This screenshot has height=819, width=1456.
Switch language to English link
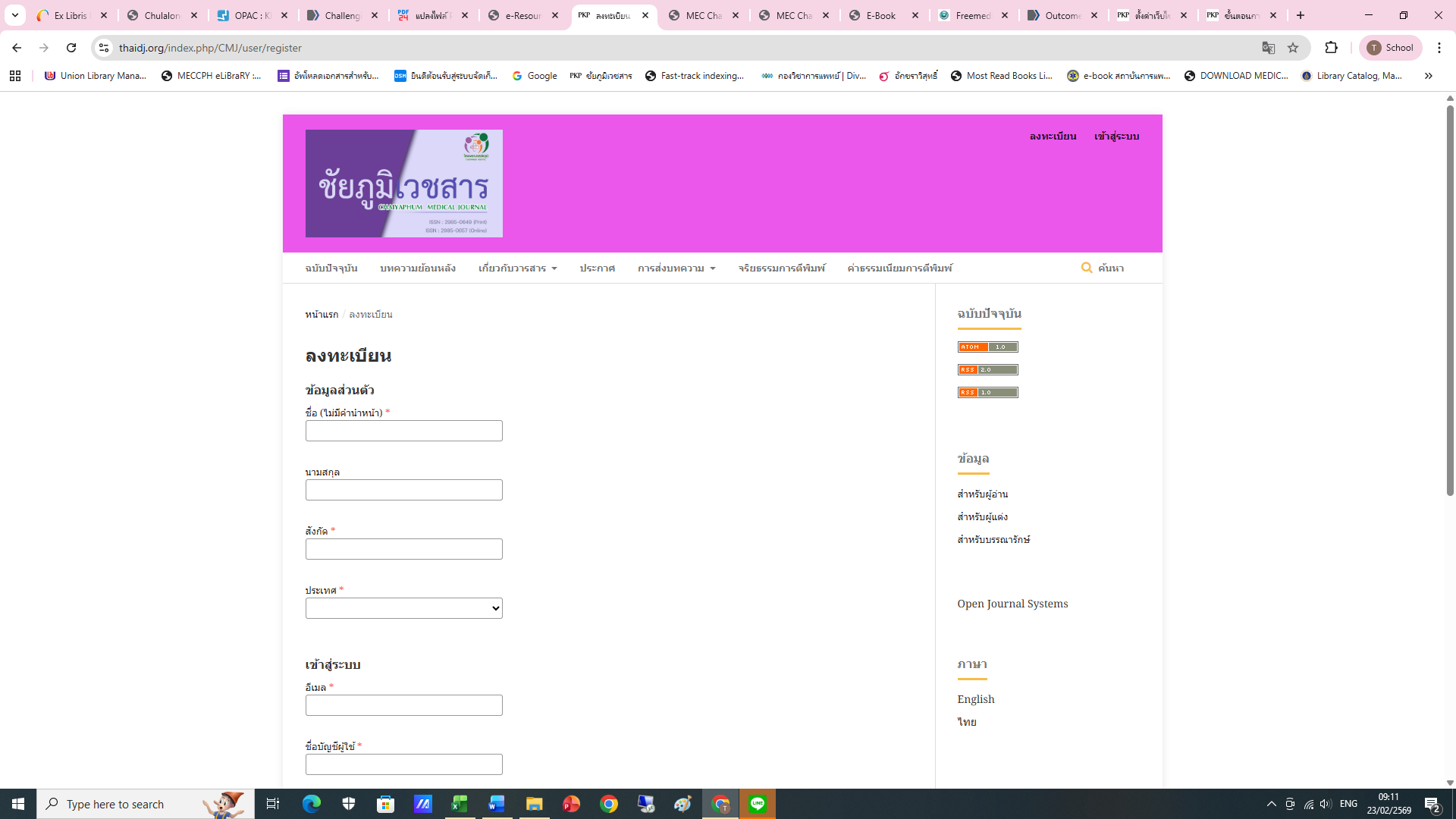pyautogui.click(x=975, y=699)
